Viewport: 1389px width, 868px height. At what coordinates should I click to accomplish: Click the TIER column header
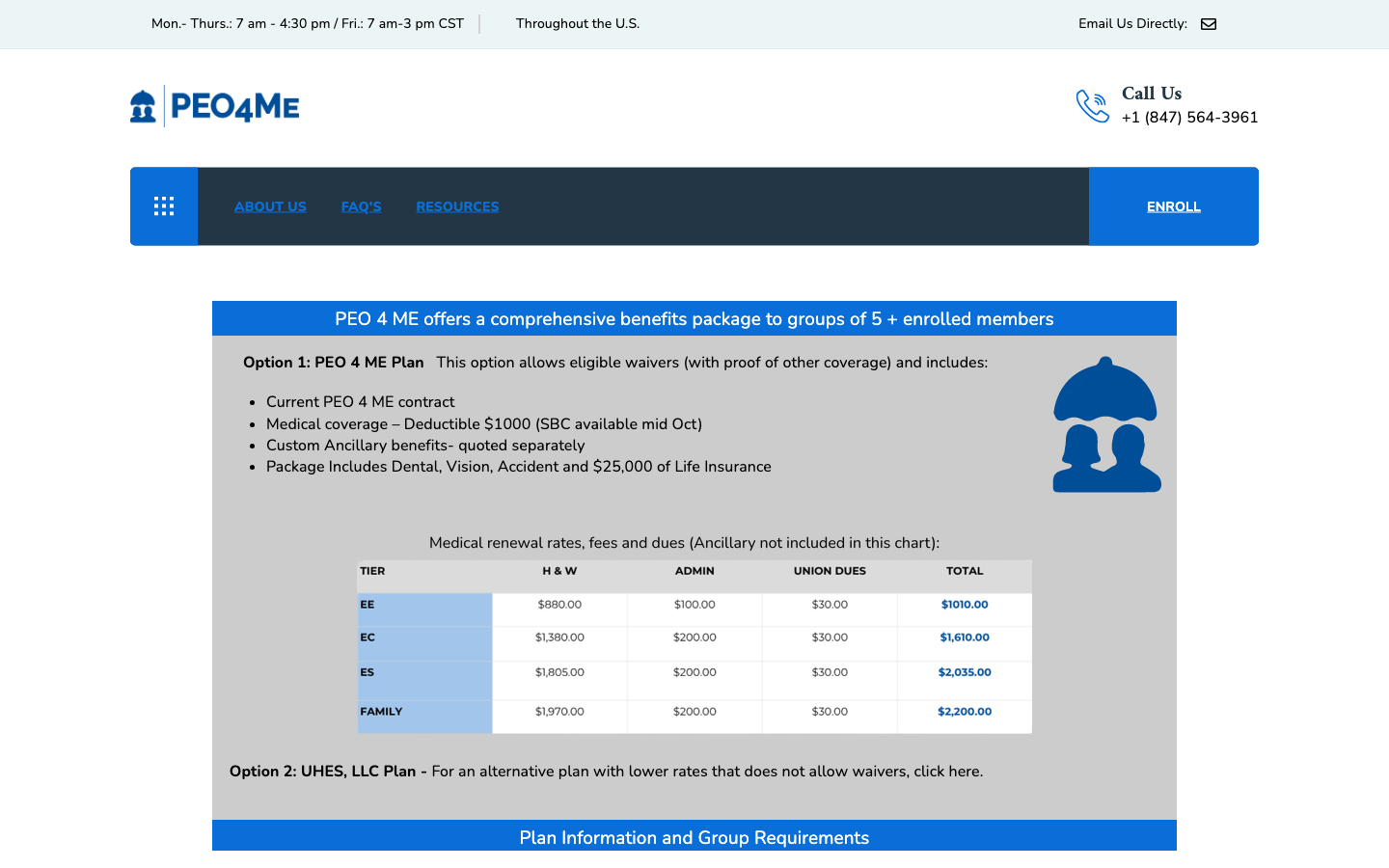point(372,571)
